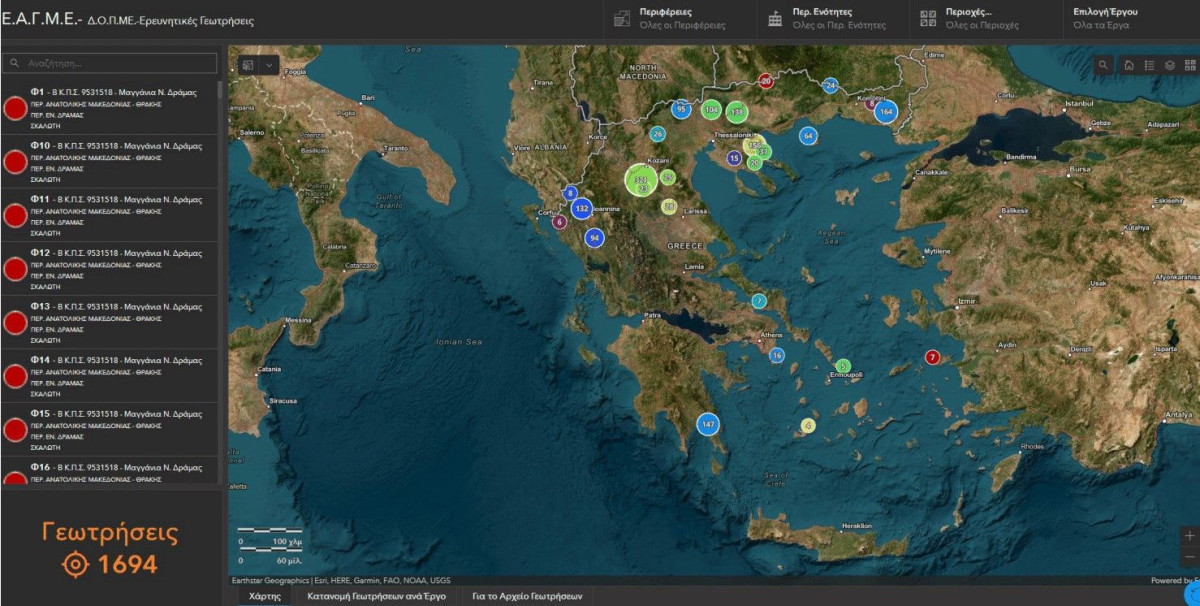Image resolution: width=1200 pixels, height=606 pixels.
Task: Switch to the Χάρτης tab
Action: coord(264,596)
